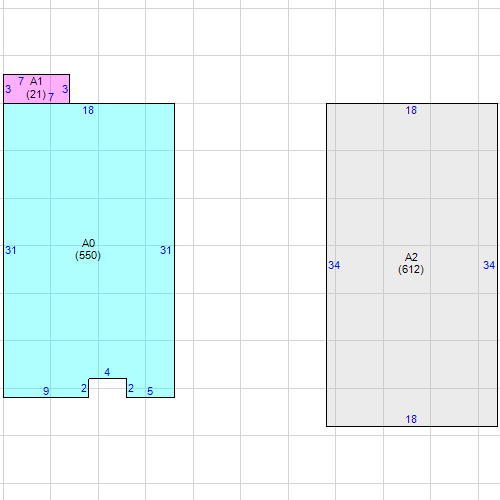The width and height of the screenshot is (500, 500).
Task: Select the 31 dimension on A0's left edge
Action: [11, 250]
